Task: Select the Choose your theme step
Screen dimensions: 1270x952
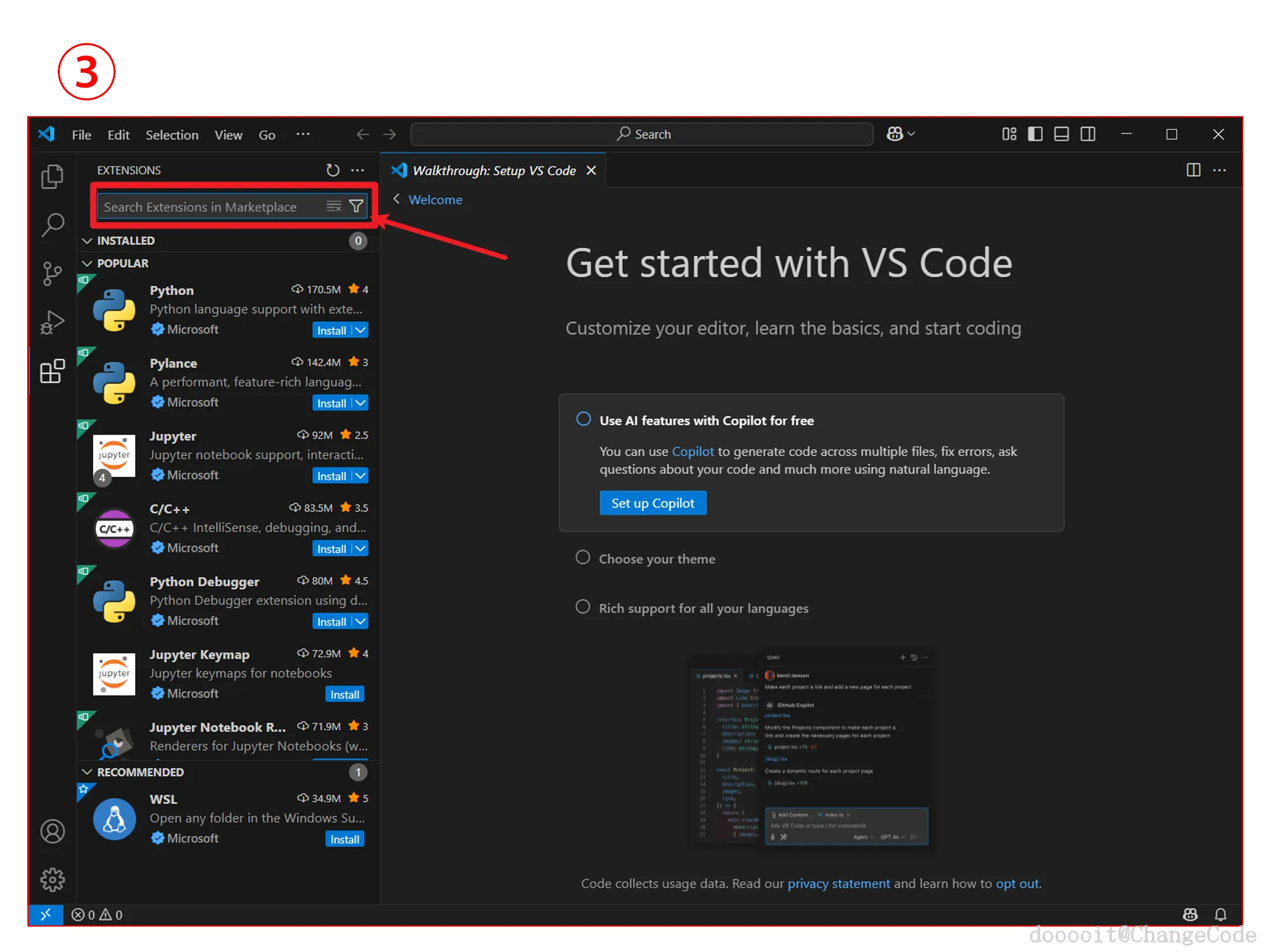Action: click(657, 559)
